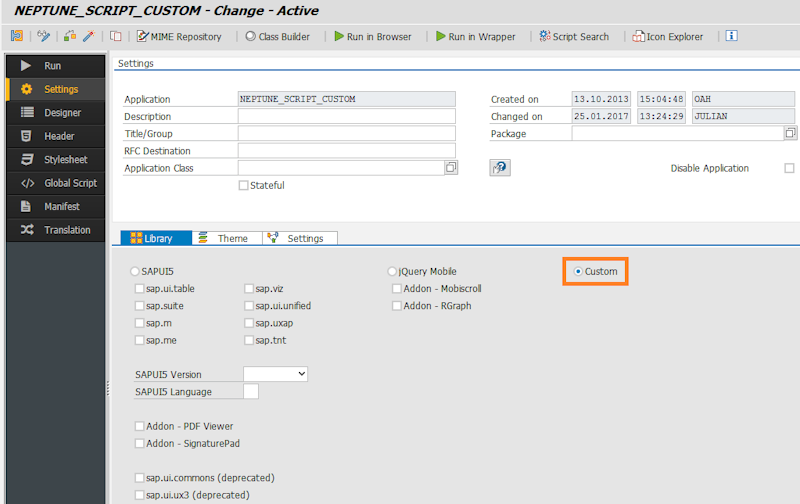The width and height of the screenshot is (800, 504).
Task: Open value help for Package field
Action: (x=790, y=133)
